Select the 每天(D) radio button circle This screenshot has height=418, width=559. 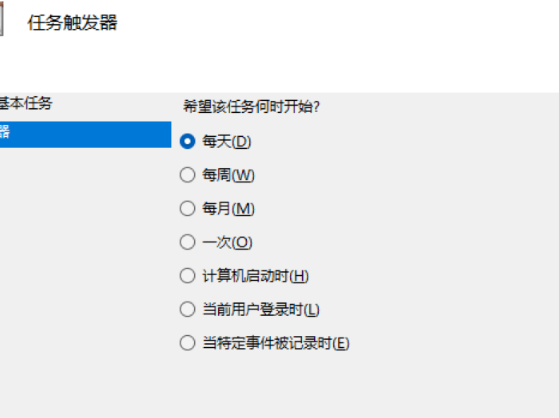(x=188, y=141)
